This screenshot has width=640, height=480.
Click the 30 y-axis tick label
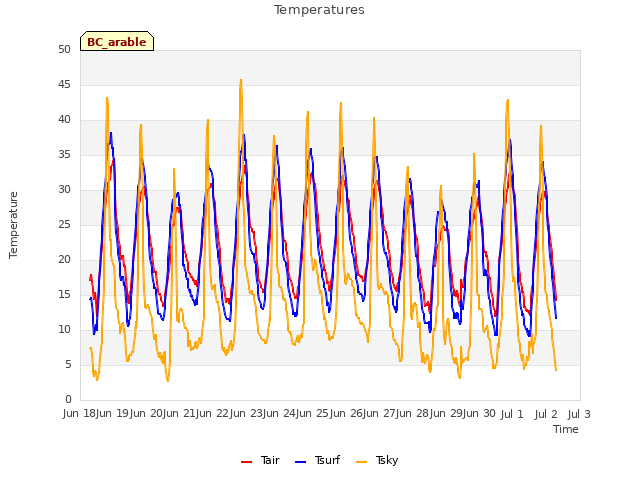tap(64, 189)
